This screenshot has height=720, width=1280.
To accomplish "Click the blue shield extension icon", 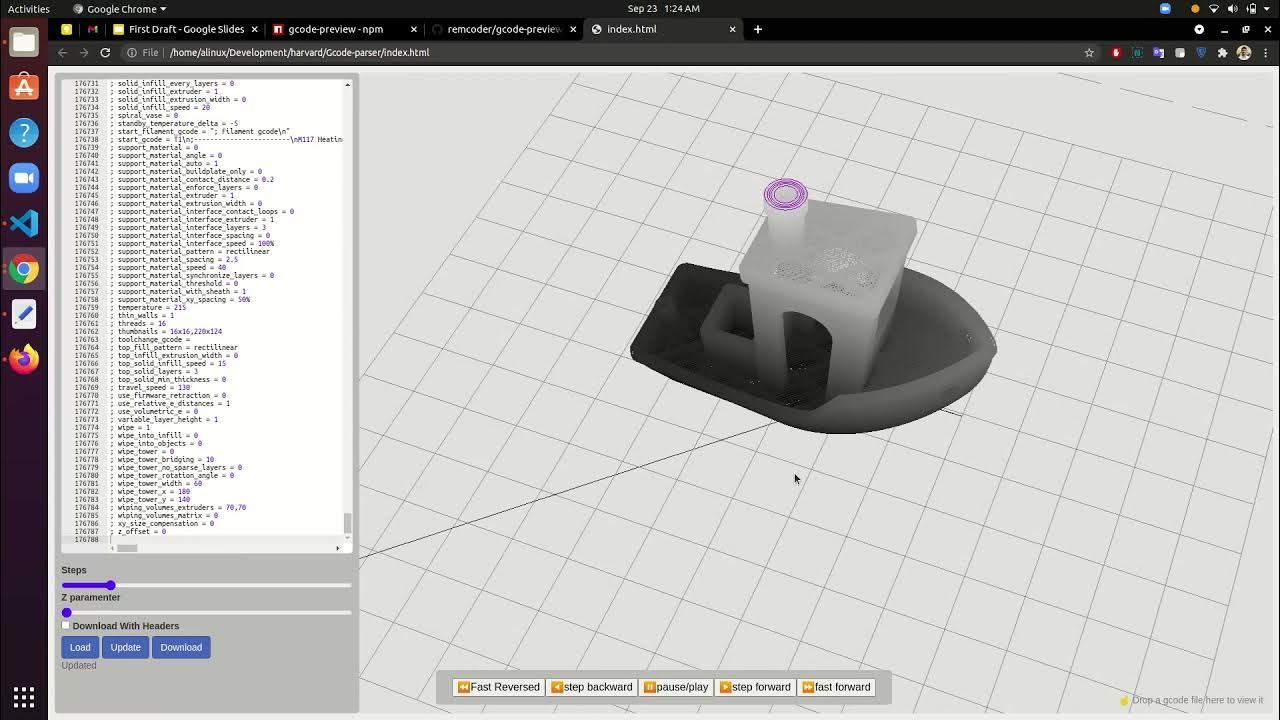I will coord(1201,52).
